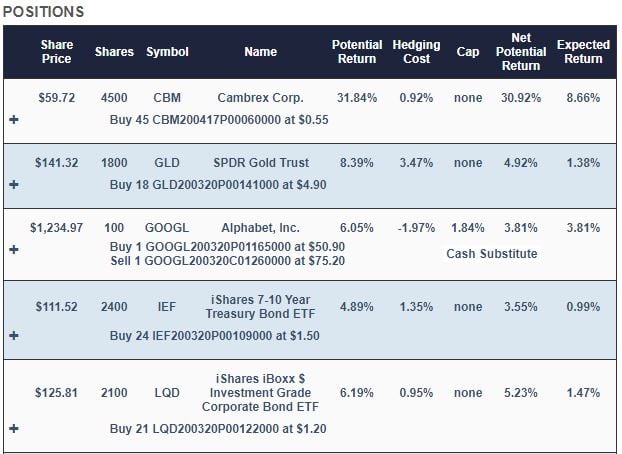Sort by Net Potential Return column

click(521, 52)
